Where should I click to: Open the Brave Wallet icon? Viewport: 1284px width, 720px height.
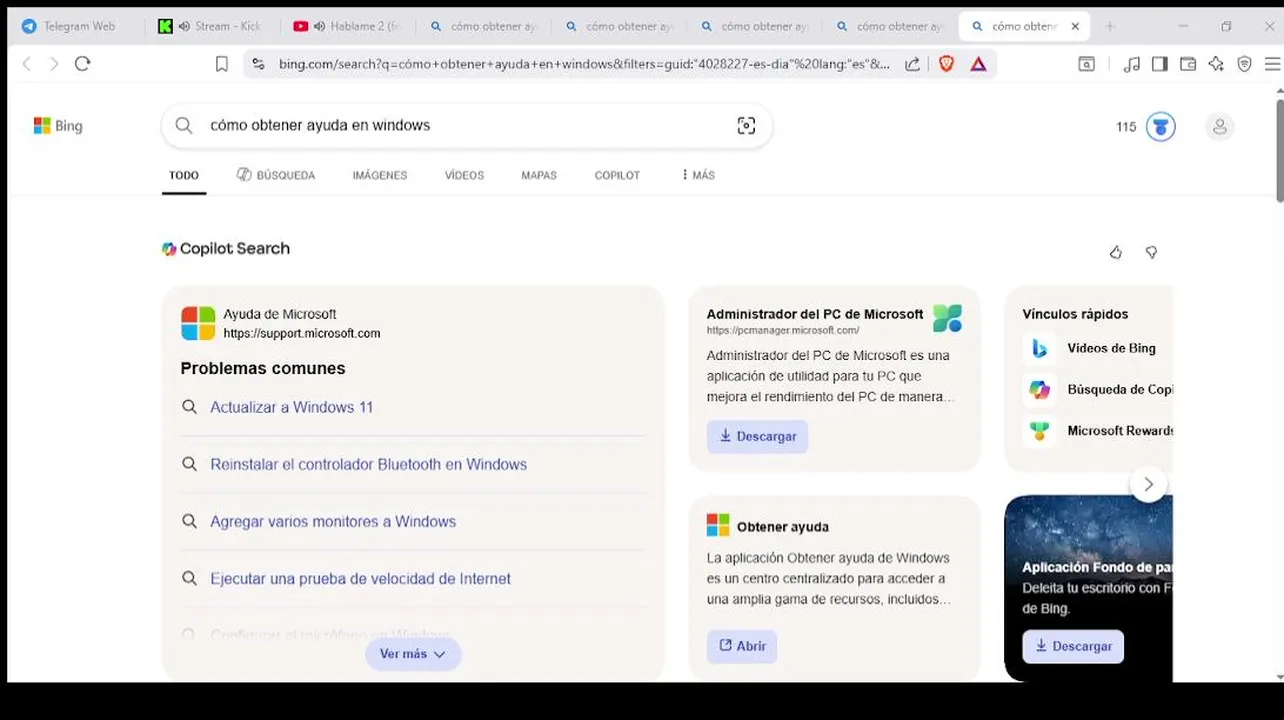point(1188,64)
